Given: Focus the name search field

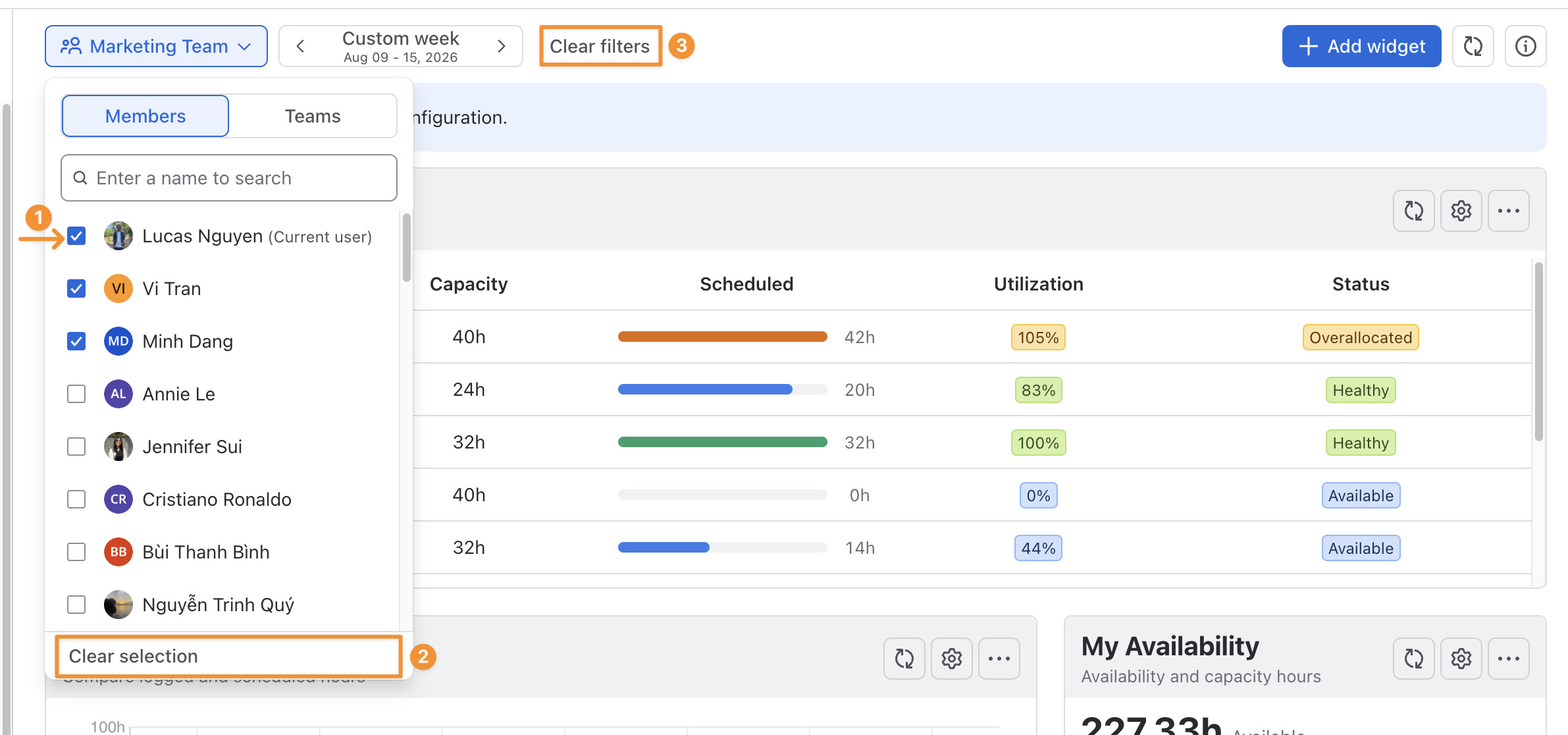Looking at the screenshot, I should click(x=228, y=178).
